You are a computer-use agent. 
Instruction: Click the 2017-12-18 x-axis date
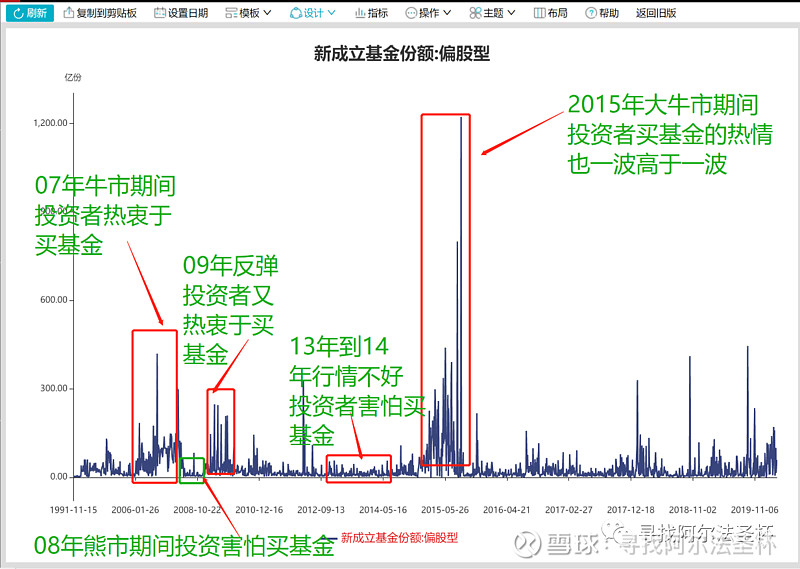click(x=631, y=510)
